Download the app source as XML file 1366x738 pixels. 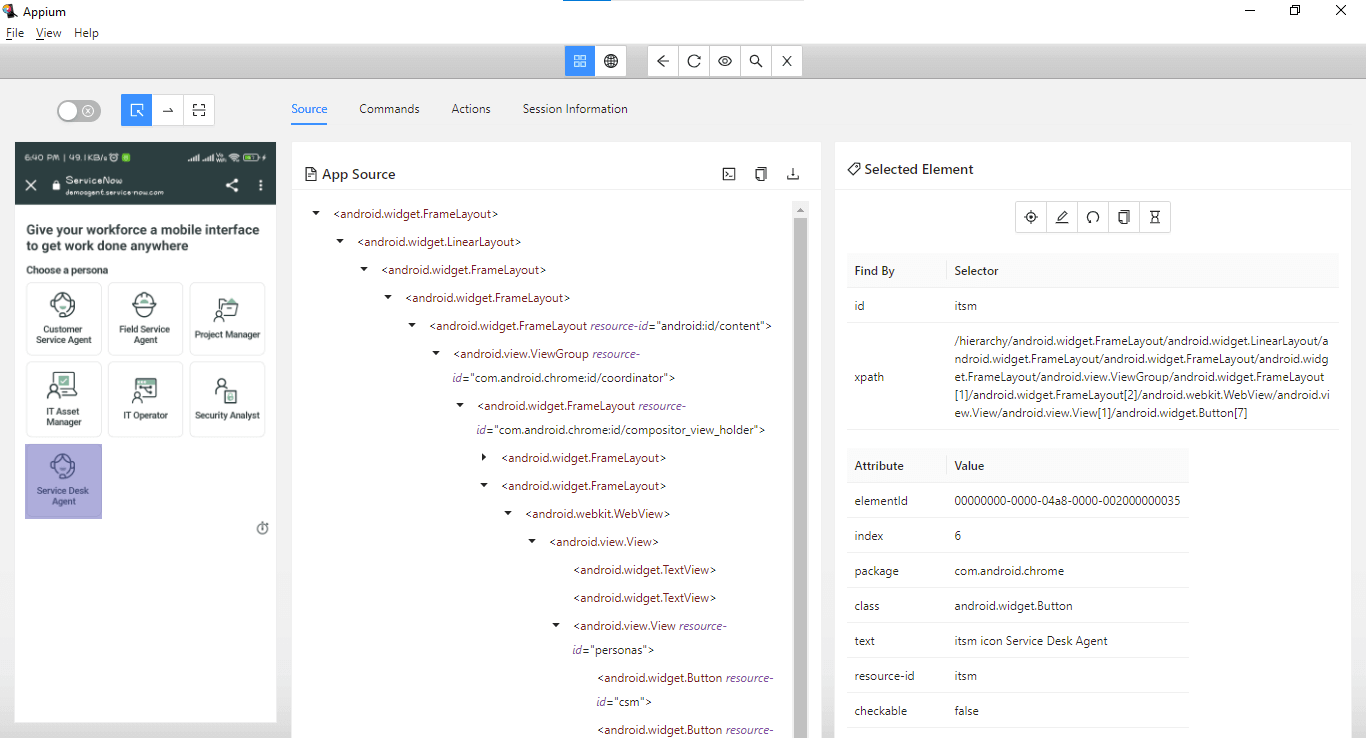[x=793, y=174]
